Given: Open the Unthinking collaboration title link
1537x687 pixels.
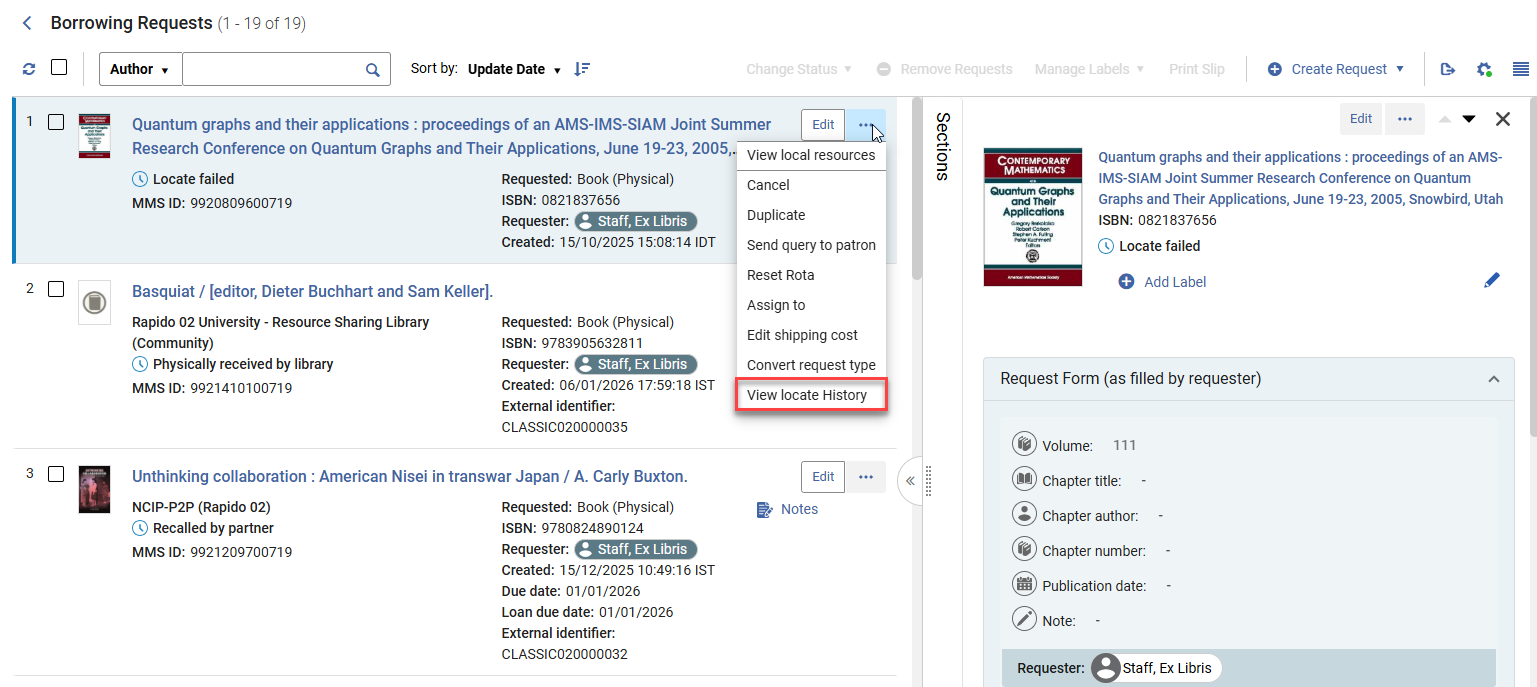Looking at the screenshot, I should pyautogui.click(x=410, y=476).
